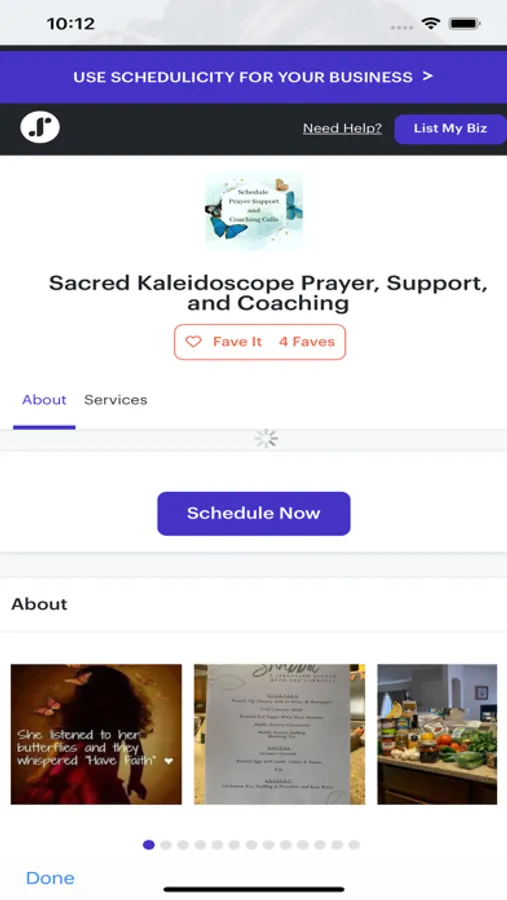507x900 pixels.
Task: Switch to the Services tab
Action: 115,400
